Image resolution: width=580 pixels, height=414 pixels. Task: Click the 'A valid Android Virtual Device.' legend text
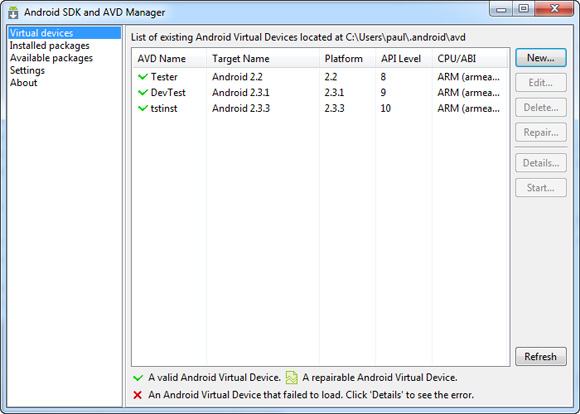[215, 377]
